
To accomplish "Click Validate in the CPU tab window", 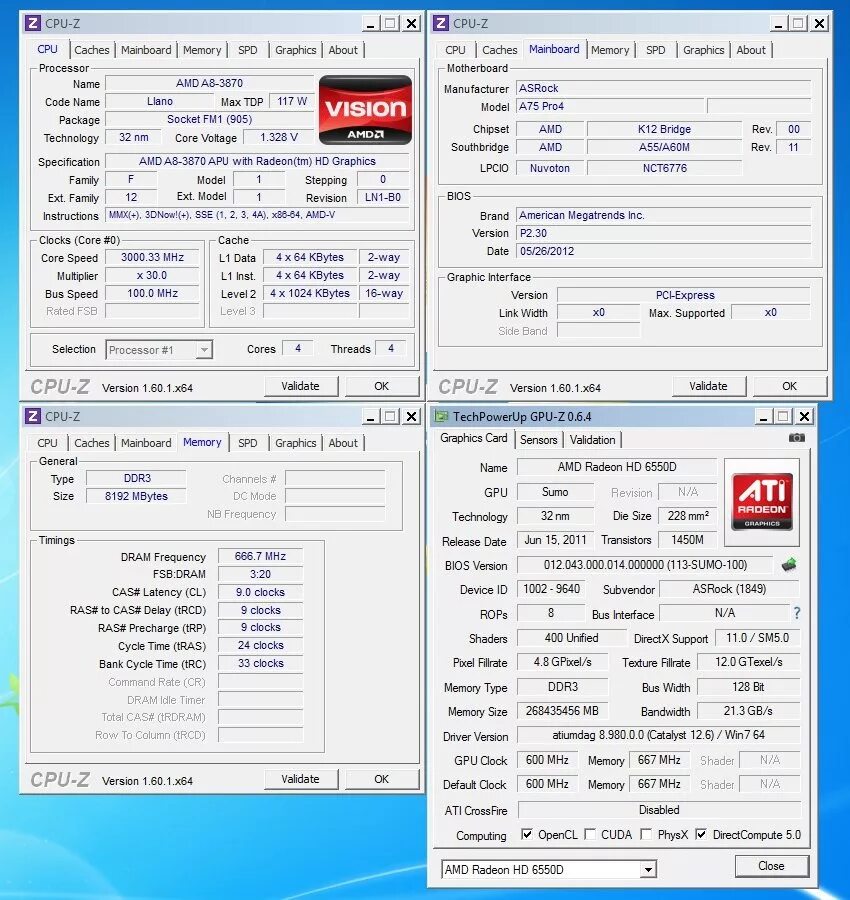I will point(301,386).
